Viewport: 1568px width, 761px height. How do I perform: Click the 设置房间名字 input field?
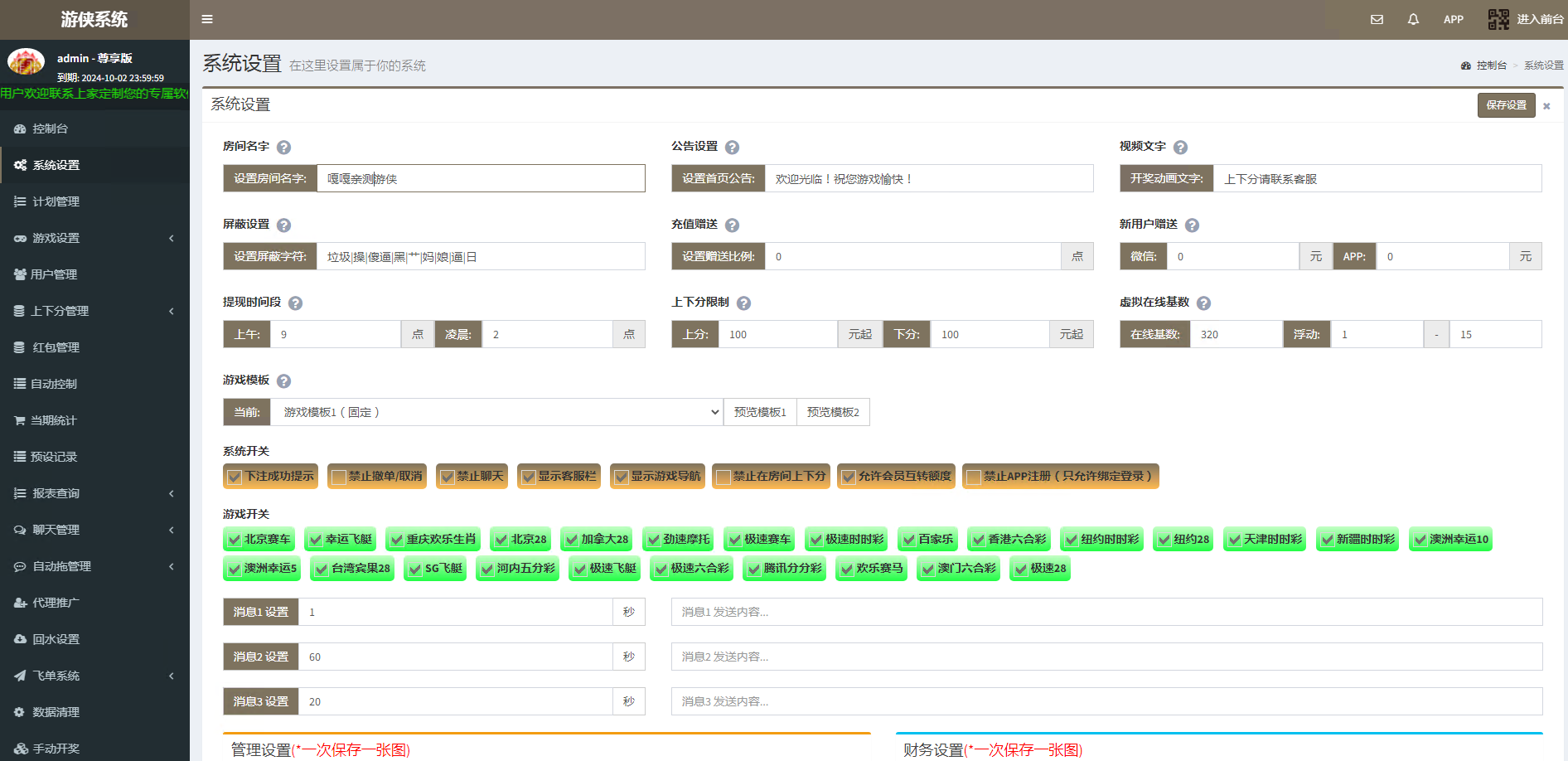click(x=480, y=178)
